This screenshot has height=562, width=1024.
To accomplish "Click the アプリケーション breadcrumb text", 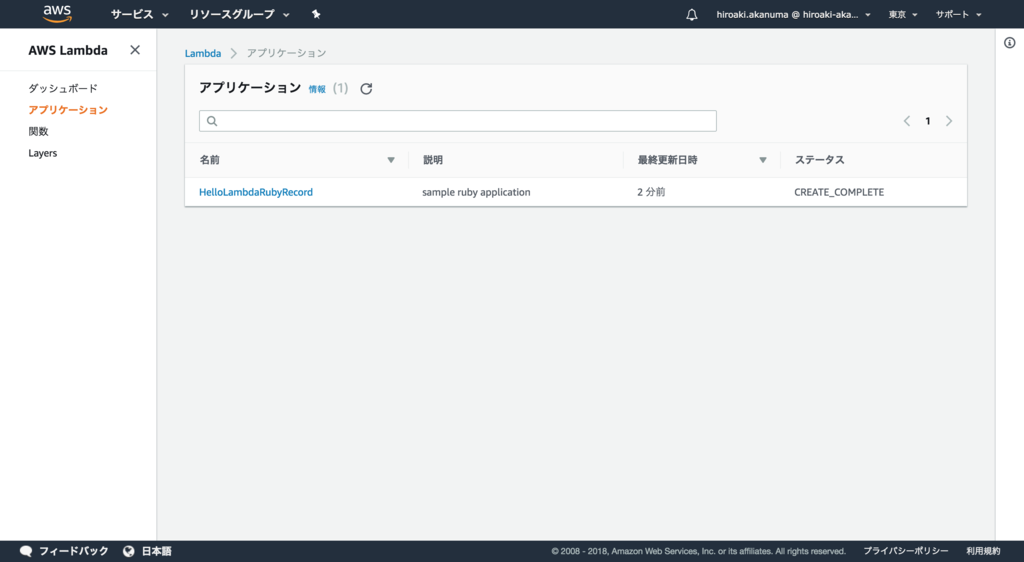I will click(x=286, y=54).
